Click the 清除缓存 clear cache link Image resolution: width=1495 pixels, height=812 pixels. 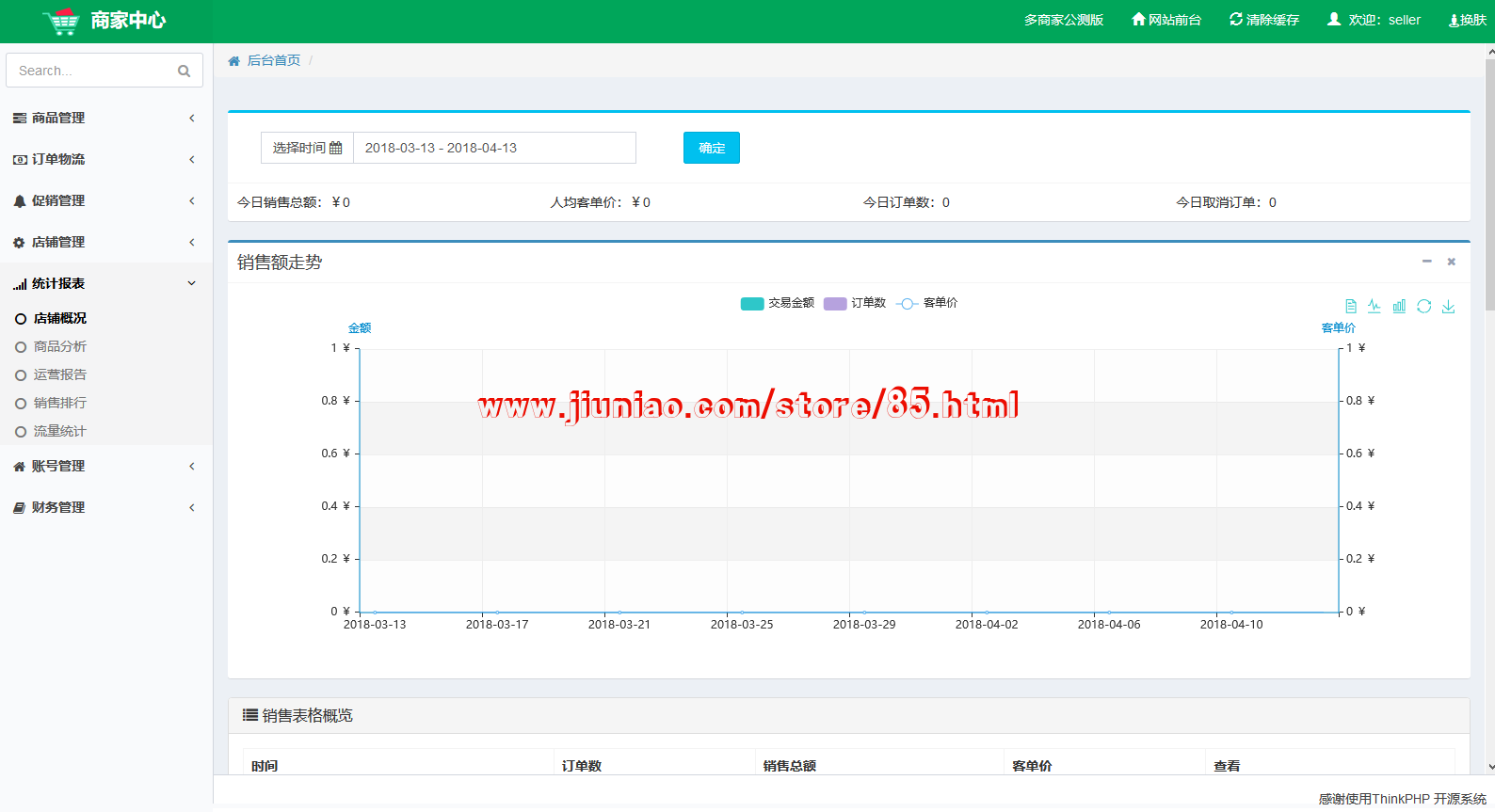[1264, 20]
